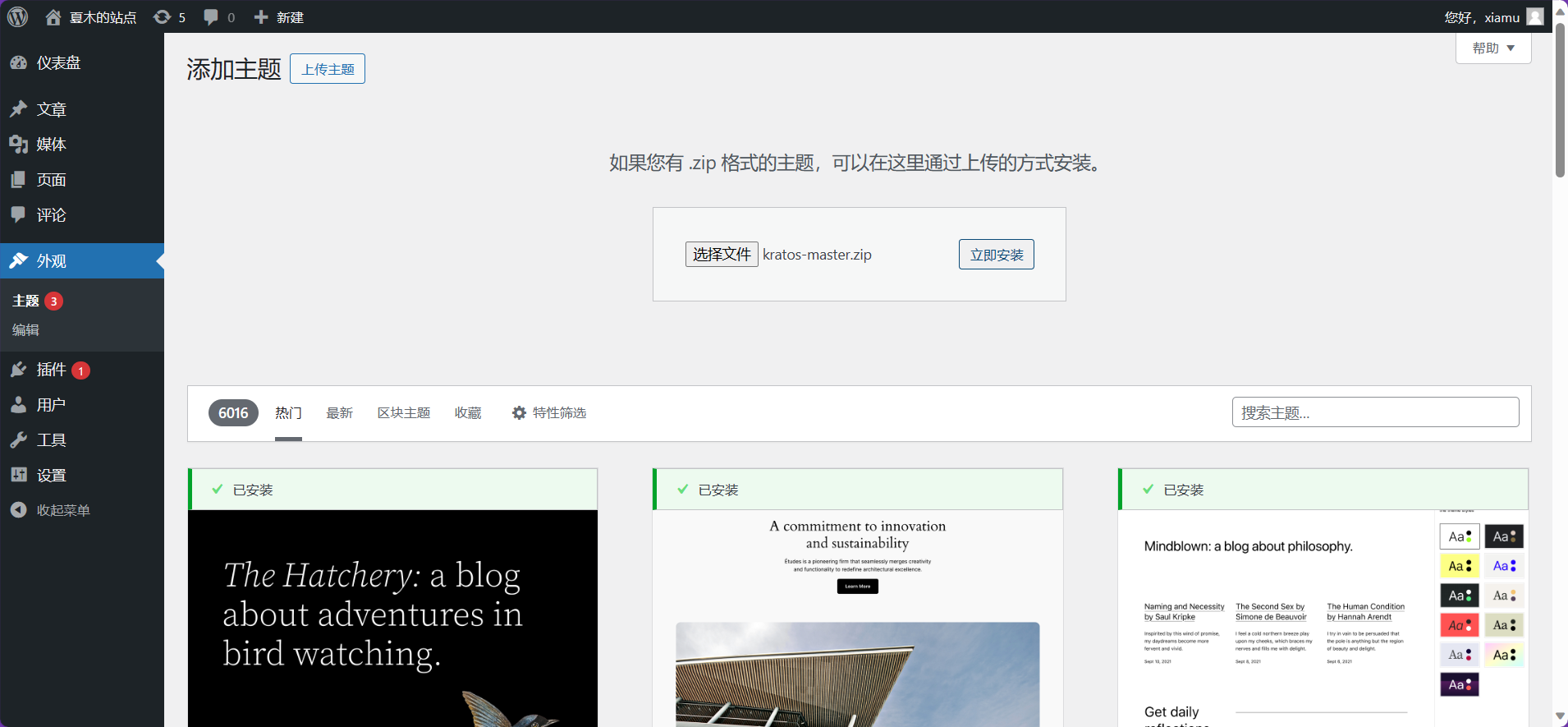Click the gear icon beside 特性筛选
Image resolution: width=1568 pixels, height=727 pixels.
[x=519, y=413]
